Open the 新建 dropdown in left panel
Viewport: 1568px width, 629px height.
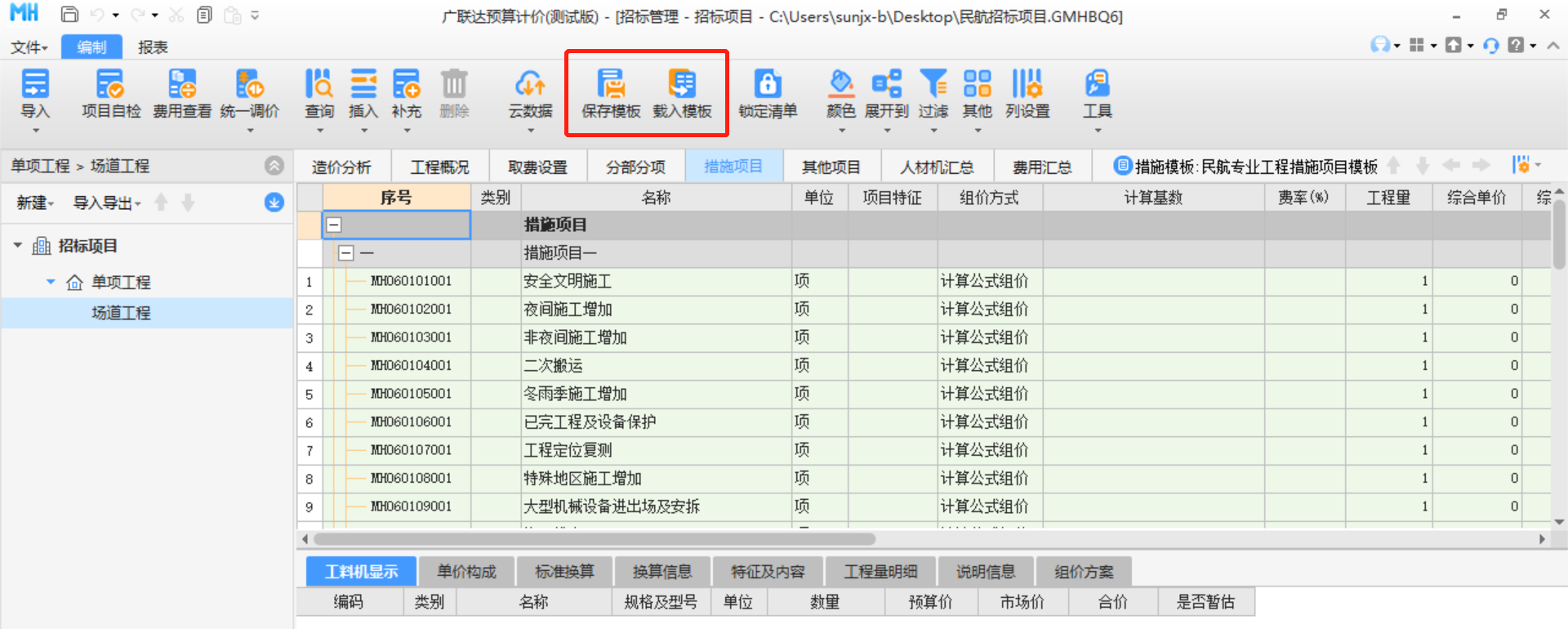[x=35, y=203]
